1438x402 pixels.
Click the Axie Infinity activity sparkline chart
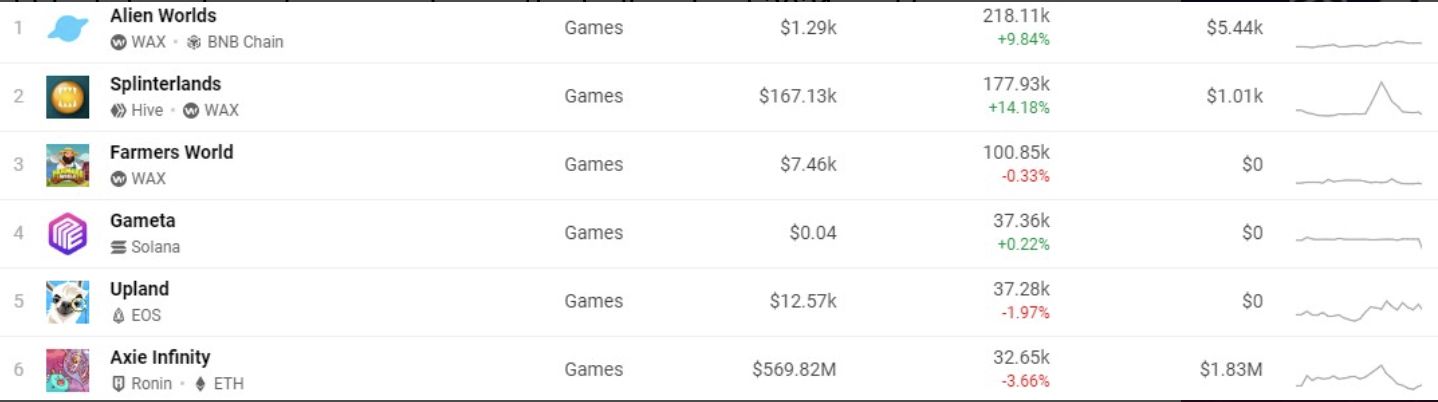(1358, 375)
